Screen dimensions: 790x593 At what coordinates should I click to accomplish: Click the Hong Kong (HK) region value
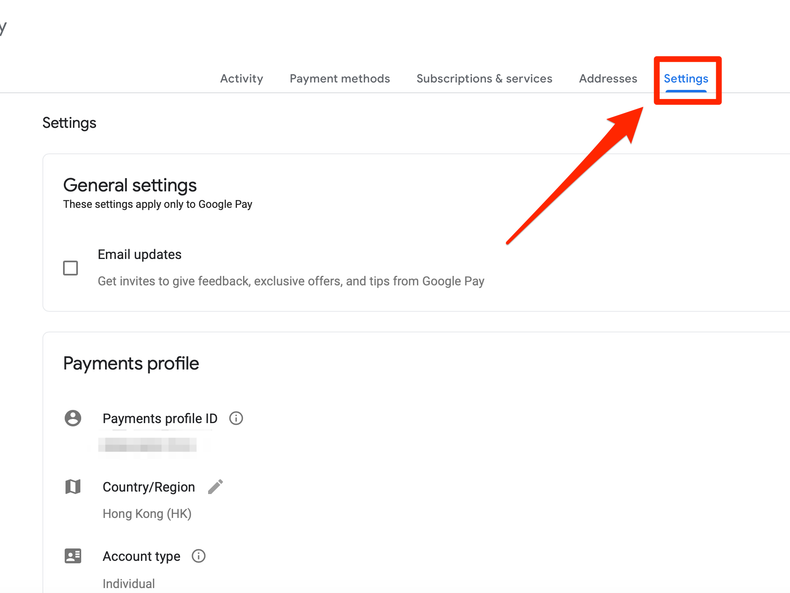[x=147, y=514]
